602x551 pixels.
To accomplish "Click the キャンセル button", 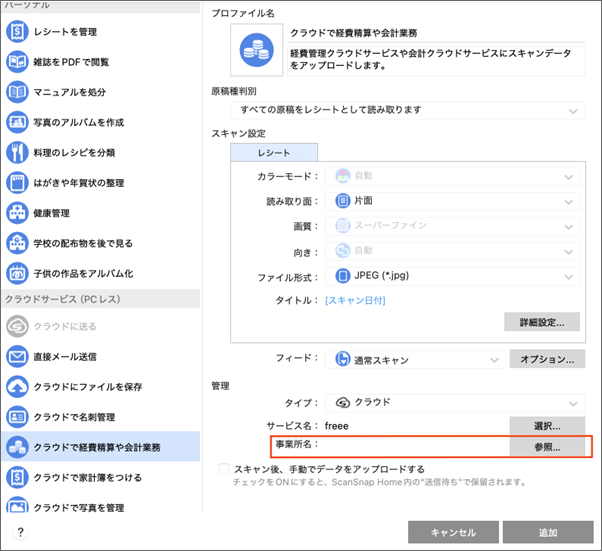I will (x=453, y=532).
